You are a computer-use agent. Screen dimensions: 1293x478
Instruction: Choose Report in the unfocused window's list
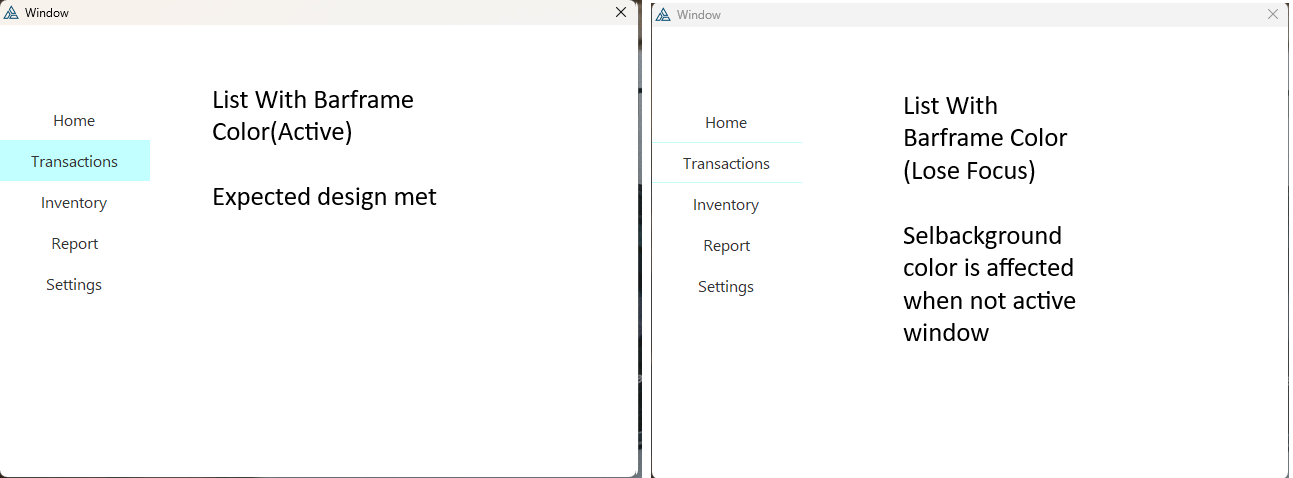point(726,246)
